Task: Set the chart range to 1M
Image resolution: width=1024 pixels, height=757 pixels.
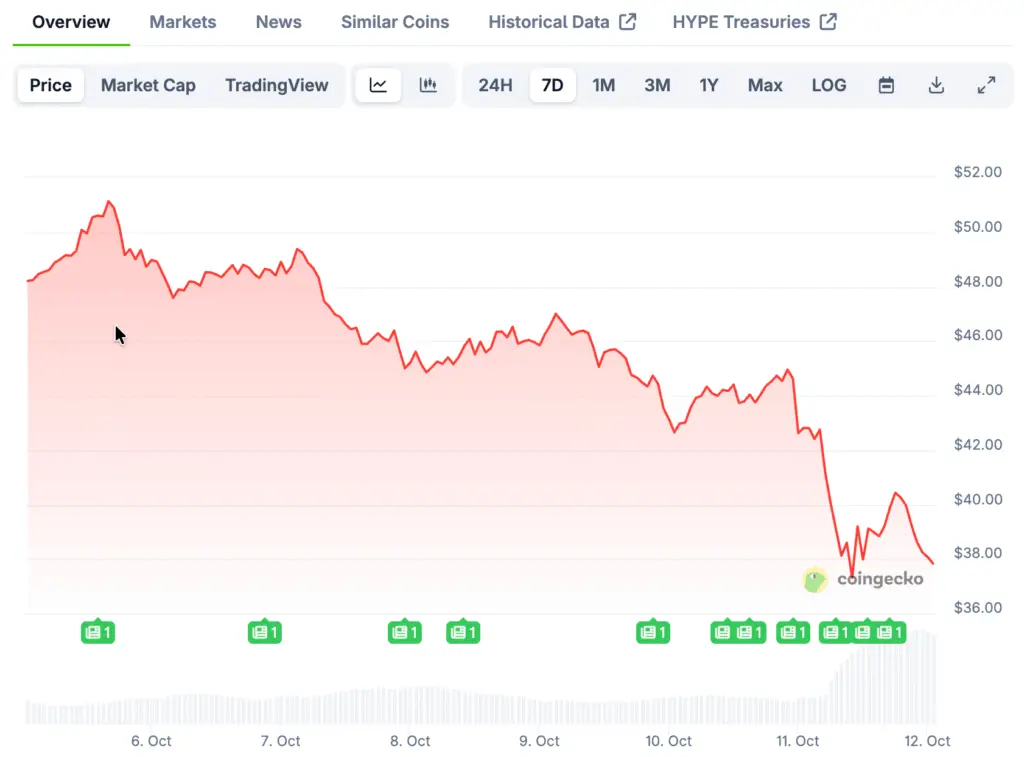Action: 603,85
